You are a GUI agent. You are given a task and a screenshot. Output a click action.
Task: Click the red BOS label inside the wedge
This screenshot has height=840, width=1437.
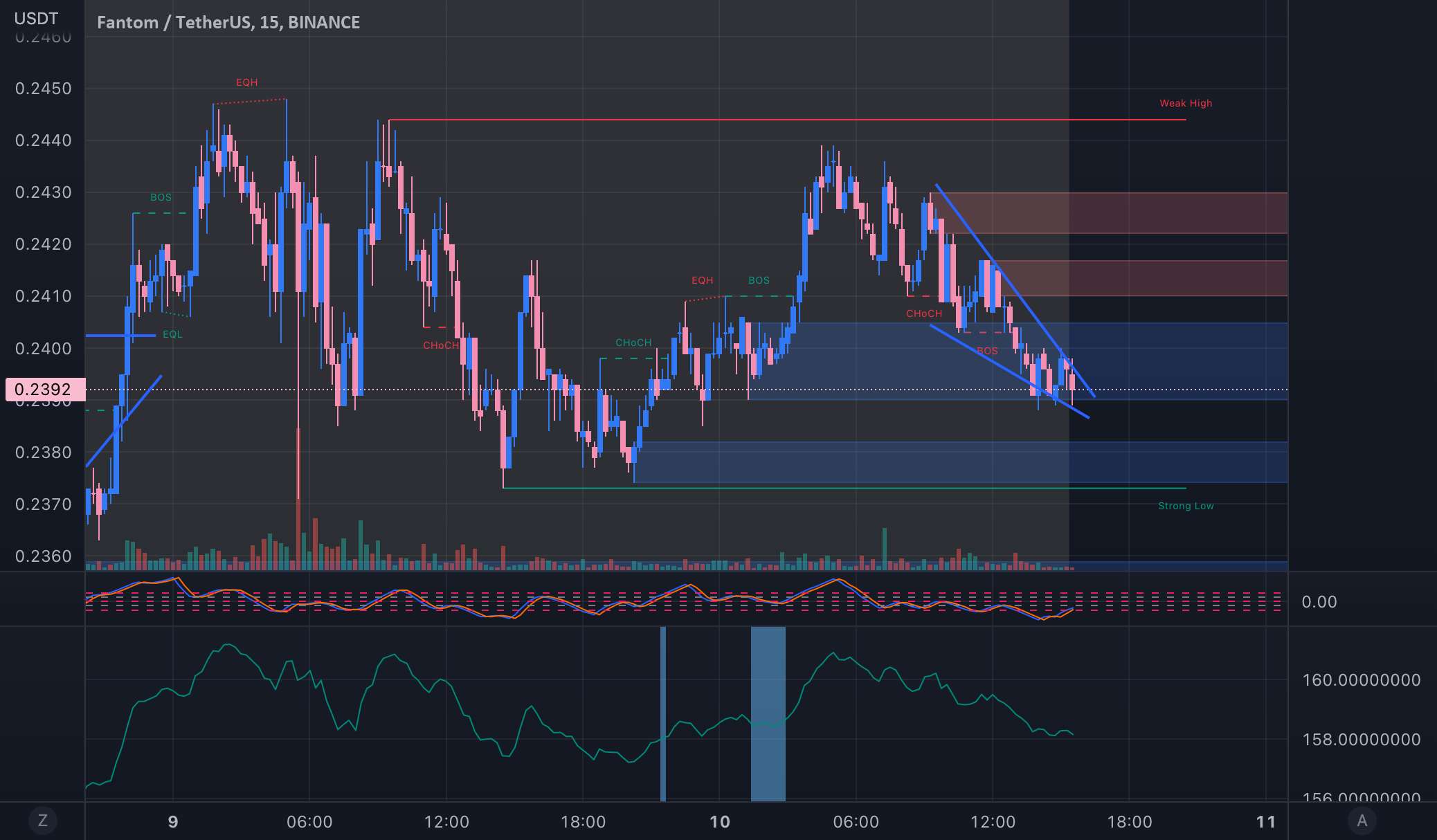[x=987, y=351]
